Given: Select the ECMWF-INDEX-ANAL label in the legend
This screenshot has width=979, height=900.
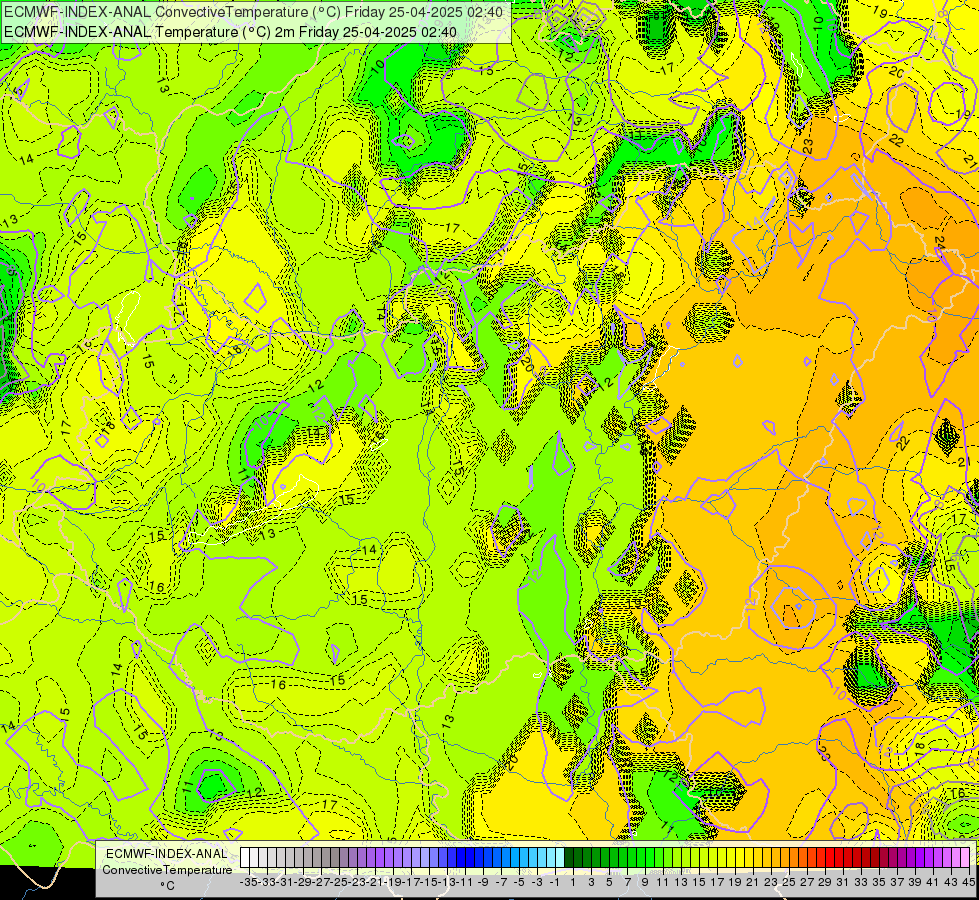Looking at the screenshot, I should [167, 854].
